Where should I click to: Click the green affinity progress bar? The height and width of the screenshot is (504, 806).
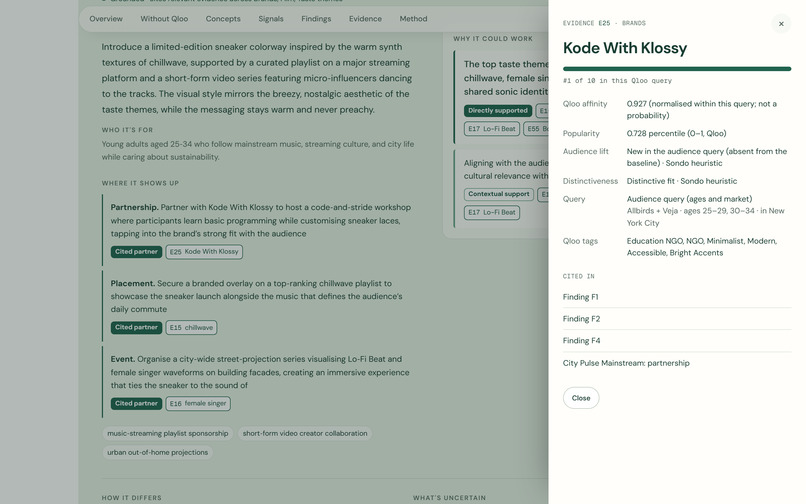[677, 68]
